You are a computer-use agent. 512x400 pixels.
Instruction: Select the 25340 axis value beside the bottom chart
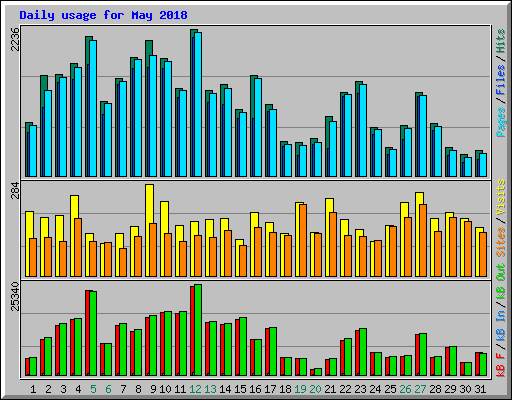point(15,296)
